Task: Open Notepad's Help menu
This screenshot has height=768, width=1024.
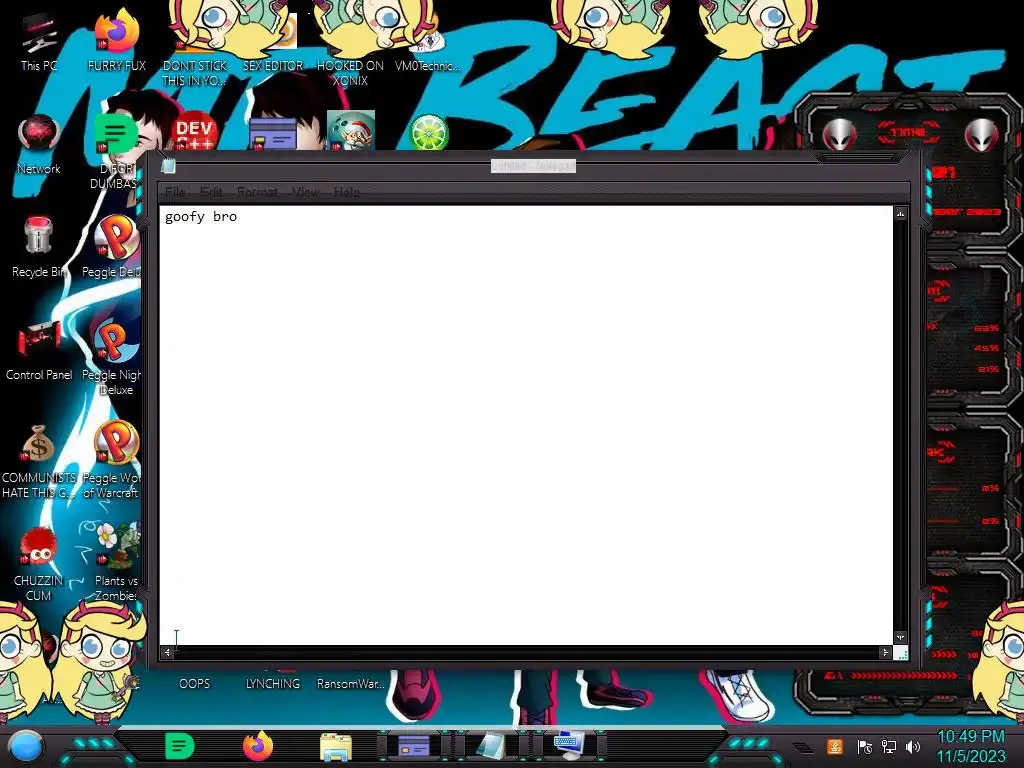Action: coord(346,192)
